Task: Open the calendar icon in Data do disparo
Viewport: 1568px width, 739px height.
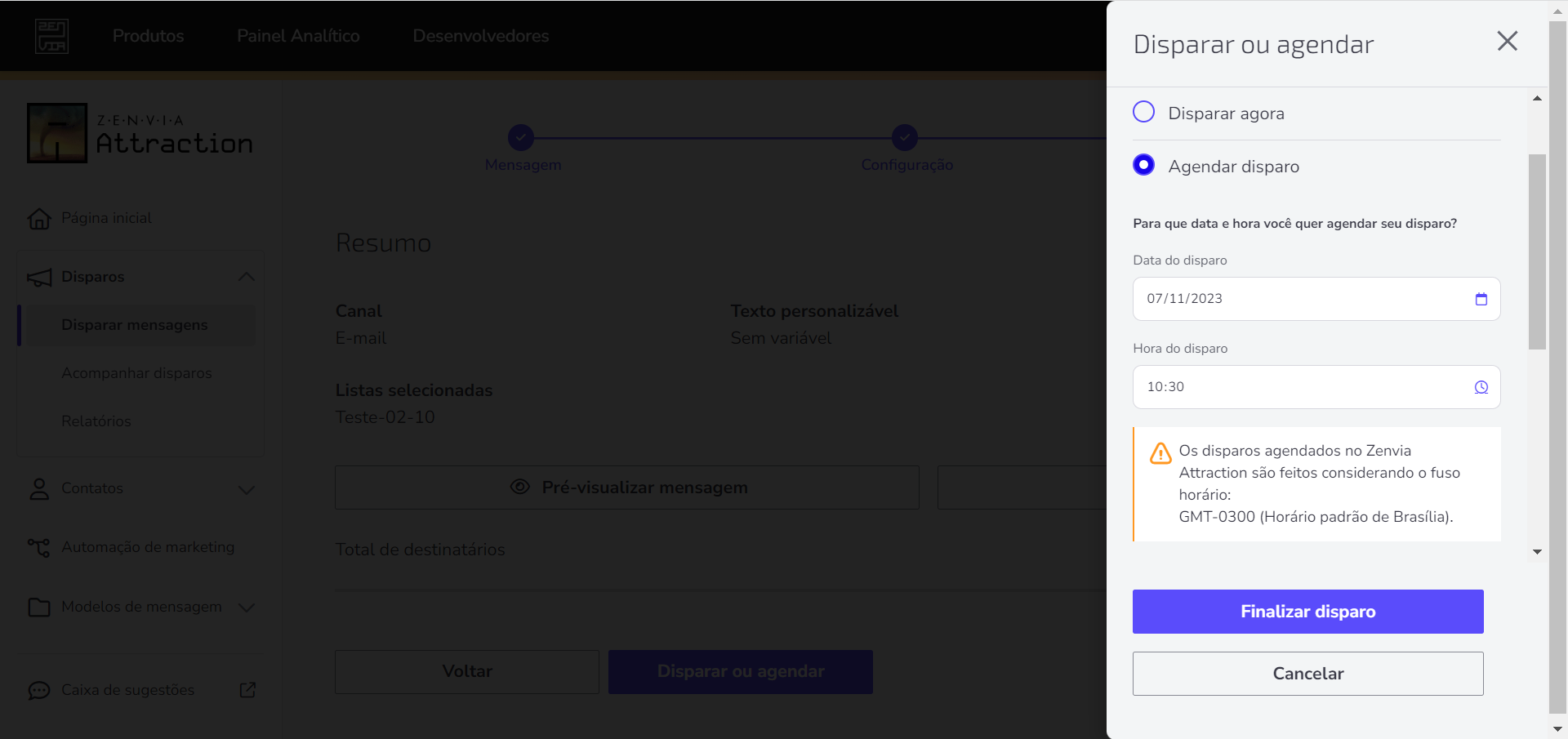Action: pyautogui.click(x=1481, y=299)
